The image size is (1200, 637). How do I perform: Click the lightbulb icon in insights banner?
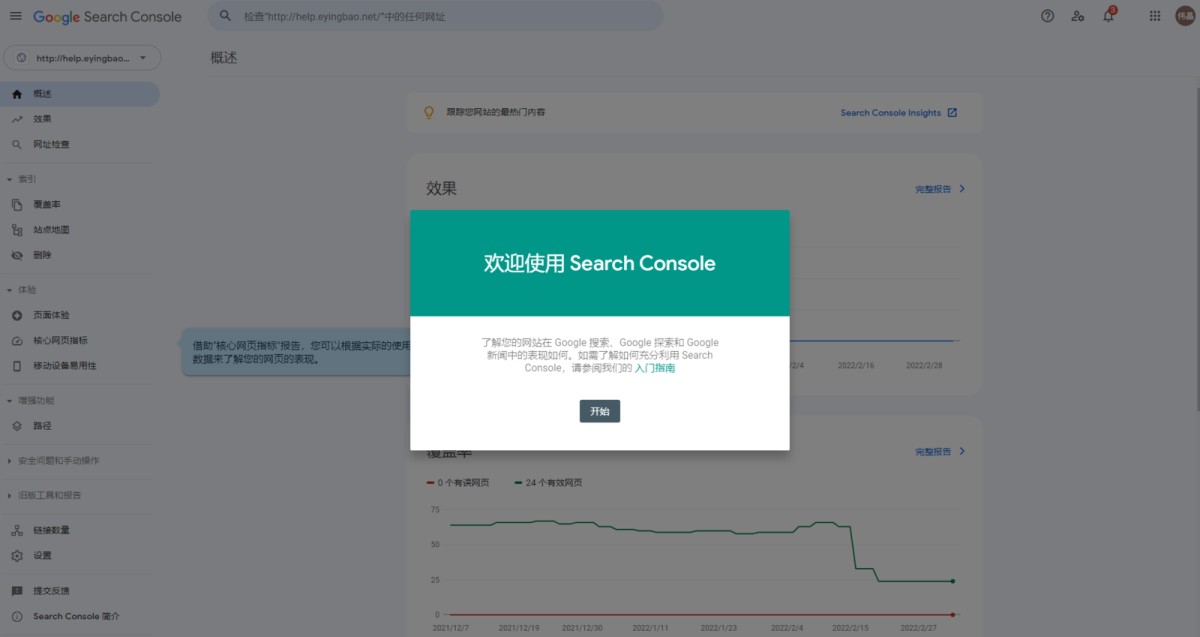(x=429, y=112)
